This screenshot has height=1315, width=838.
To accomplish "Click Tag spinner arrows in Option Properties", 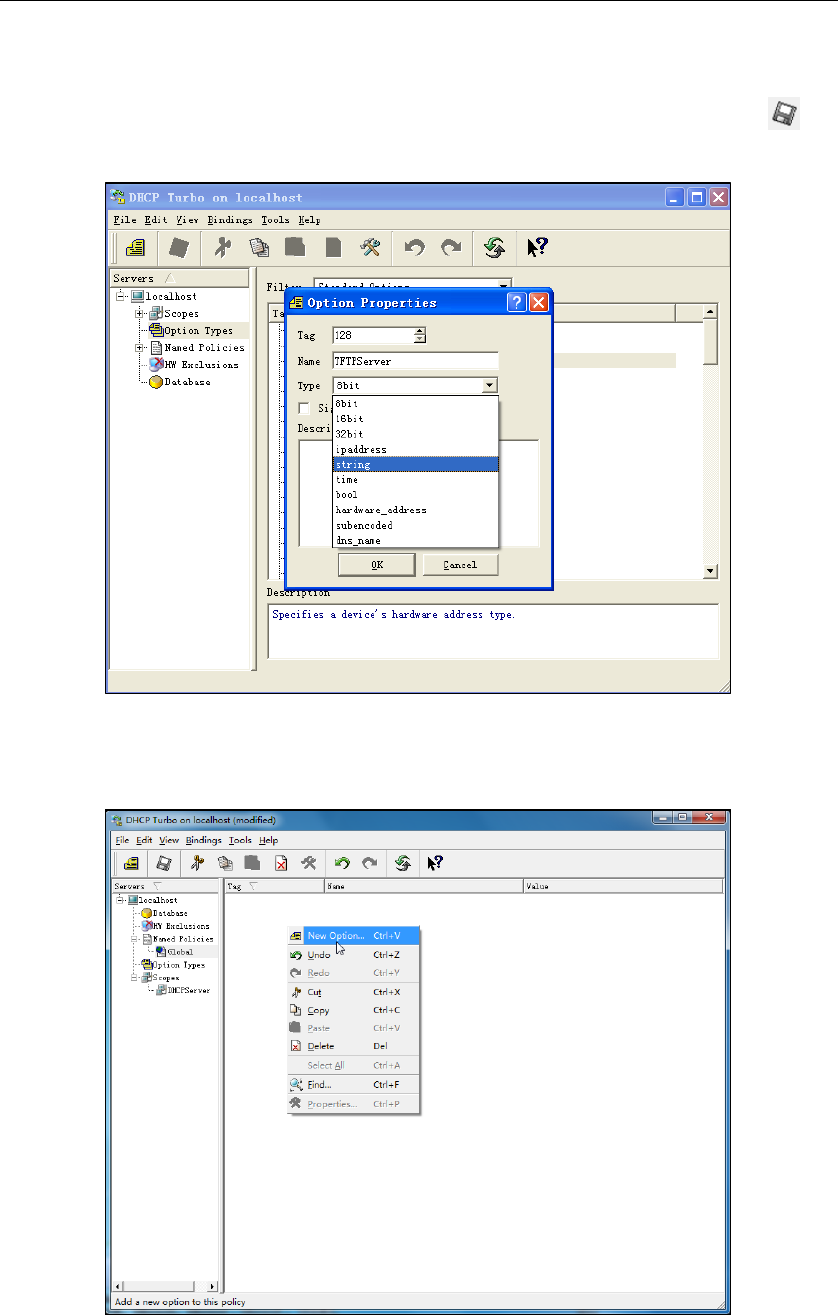I will coord(419,336).
